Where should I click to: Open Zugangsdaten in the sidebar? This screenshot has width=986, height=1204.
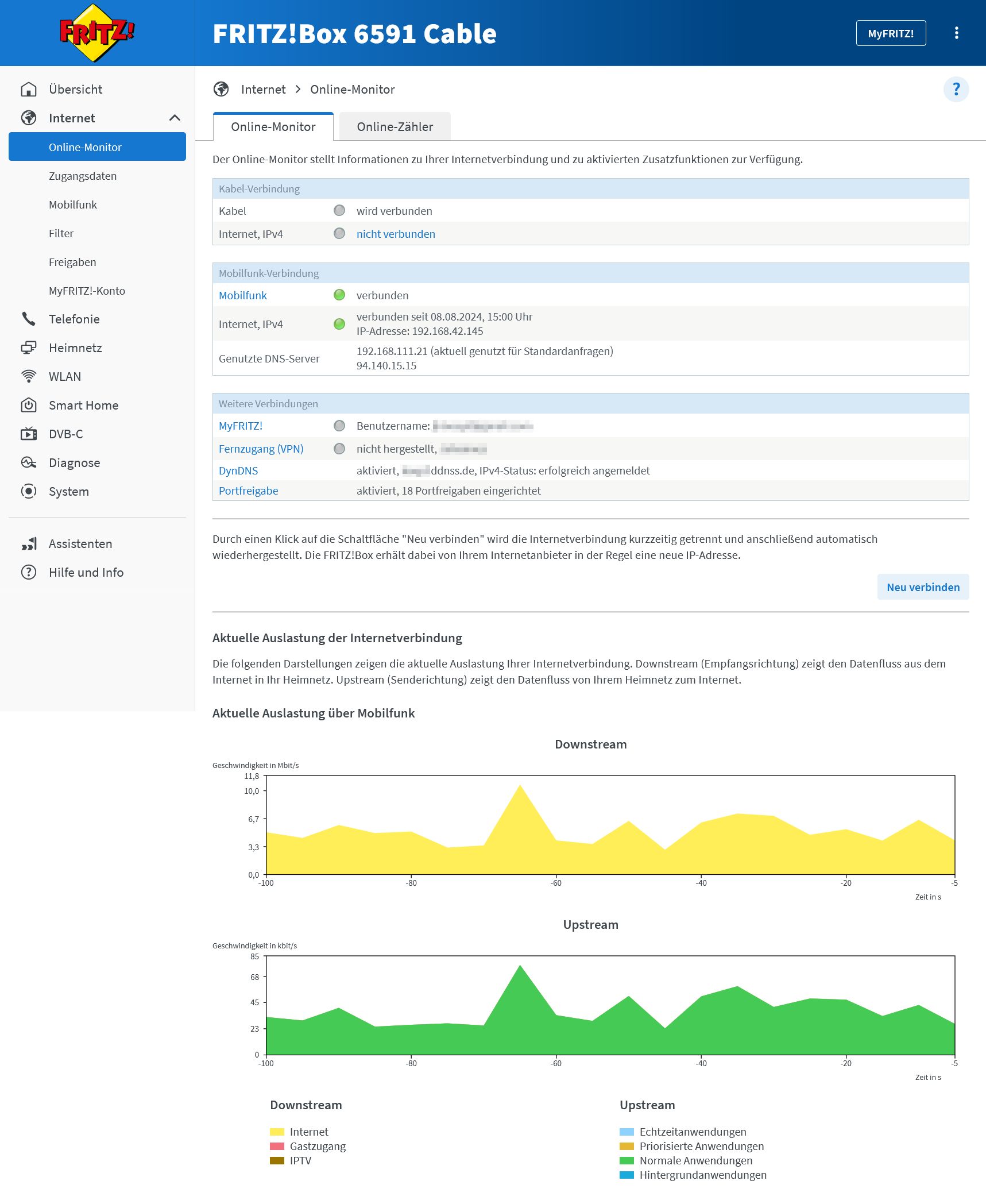point(83,176)
